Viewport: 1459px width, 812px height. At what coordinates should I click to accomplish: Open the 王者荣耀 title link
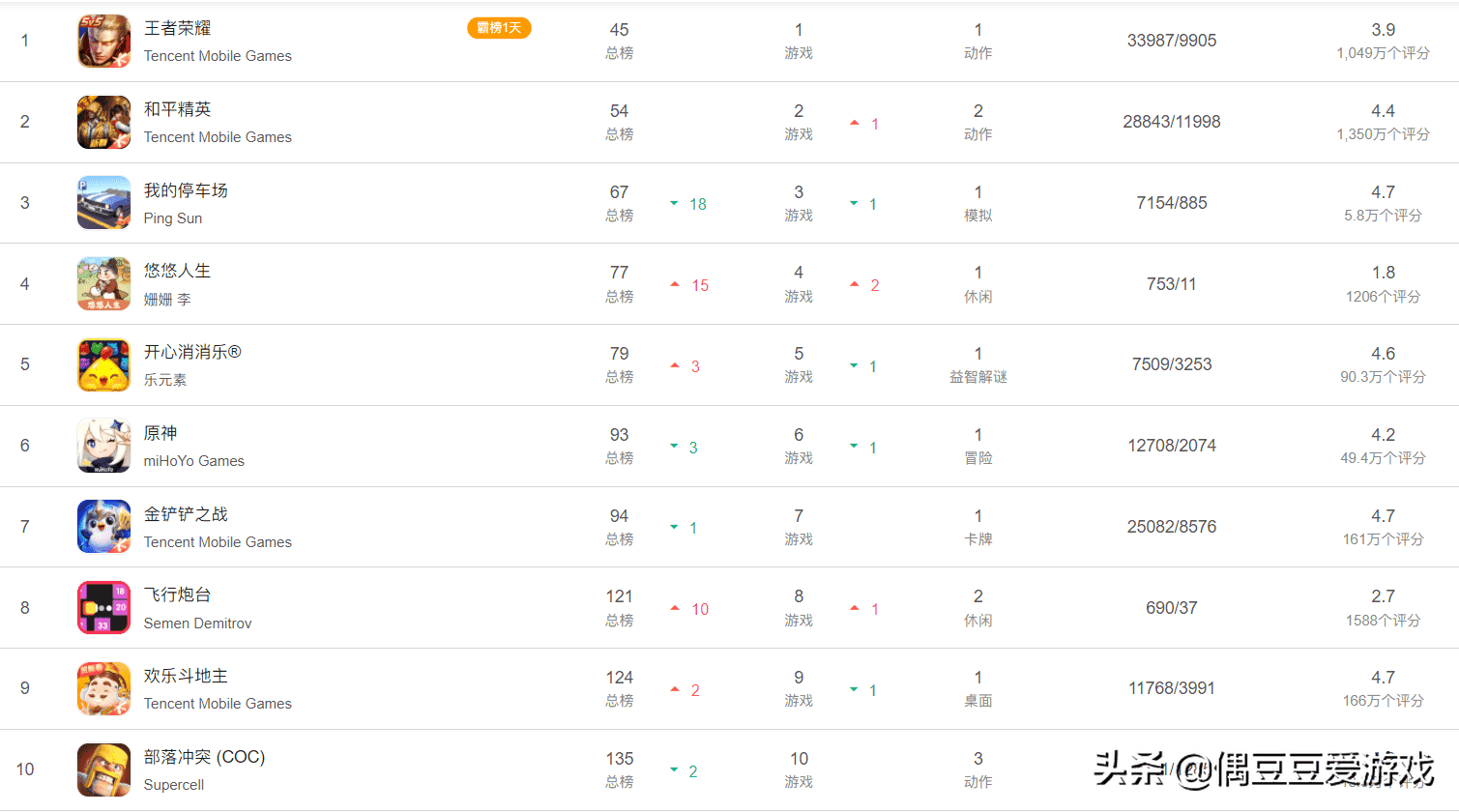coord(177,28)
